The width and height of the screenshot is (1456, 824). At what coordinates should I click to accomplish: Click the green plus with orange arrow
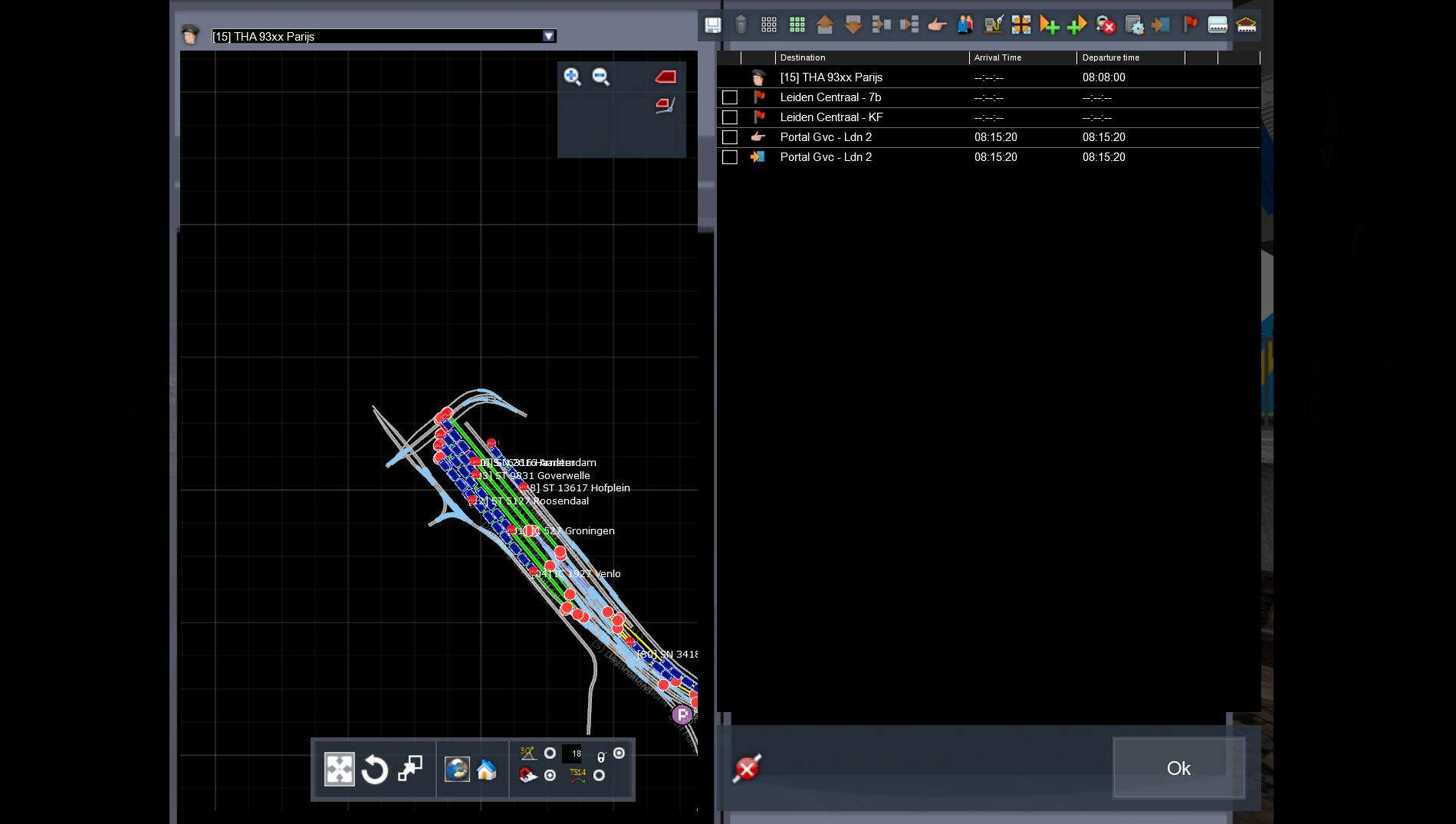pos(1077,25)
